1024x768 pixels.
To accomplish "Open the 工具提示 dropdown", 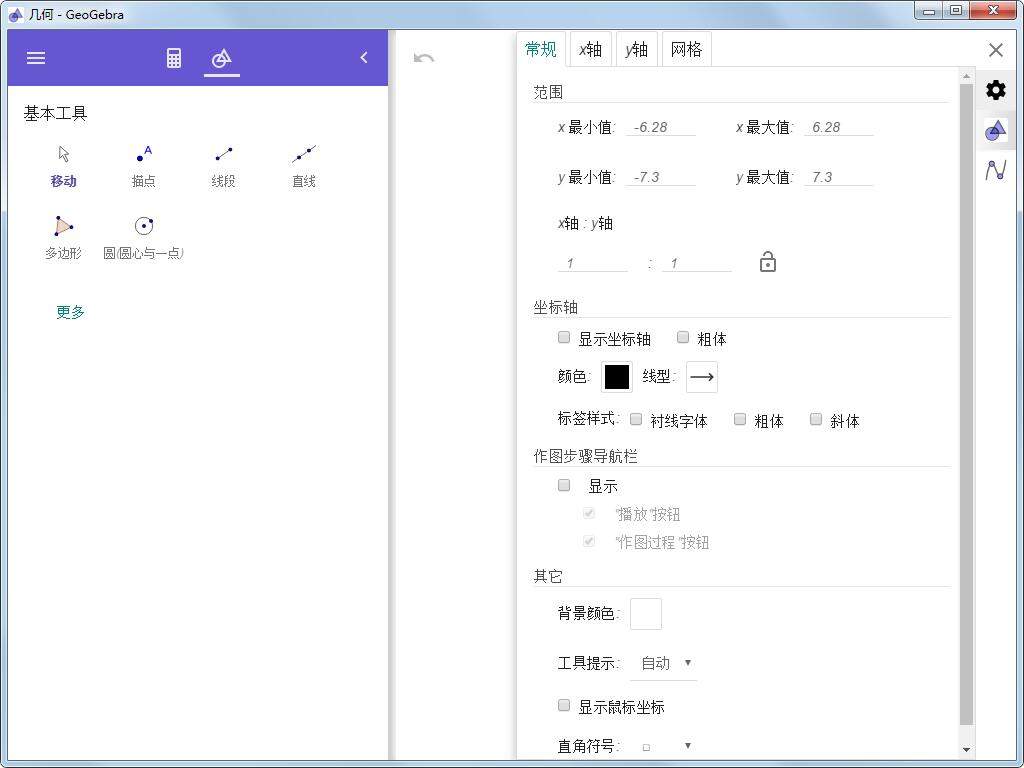I will [x=666, y=663].
